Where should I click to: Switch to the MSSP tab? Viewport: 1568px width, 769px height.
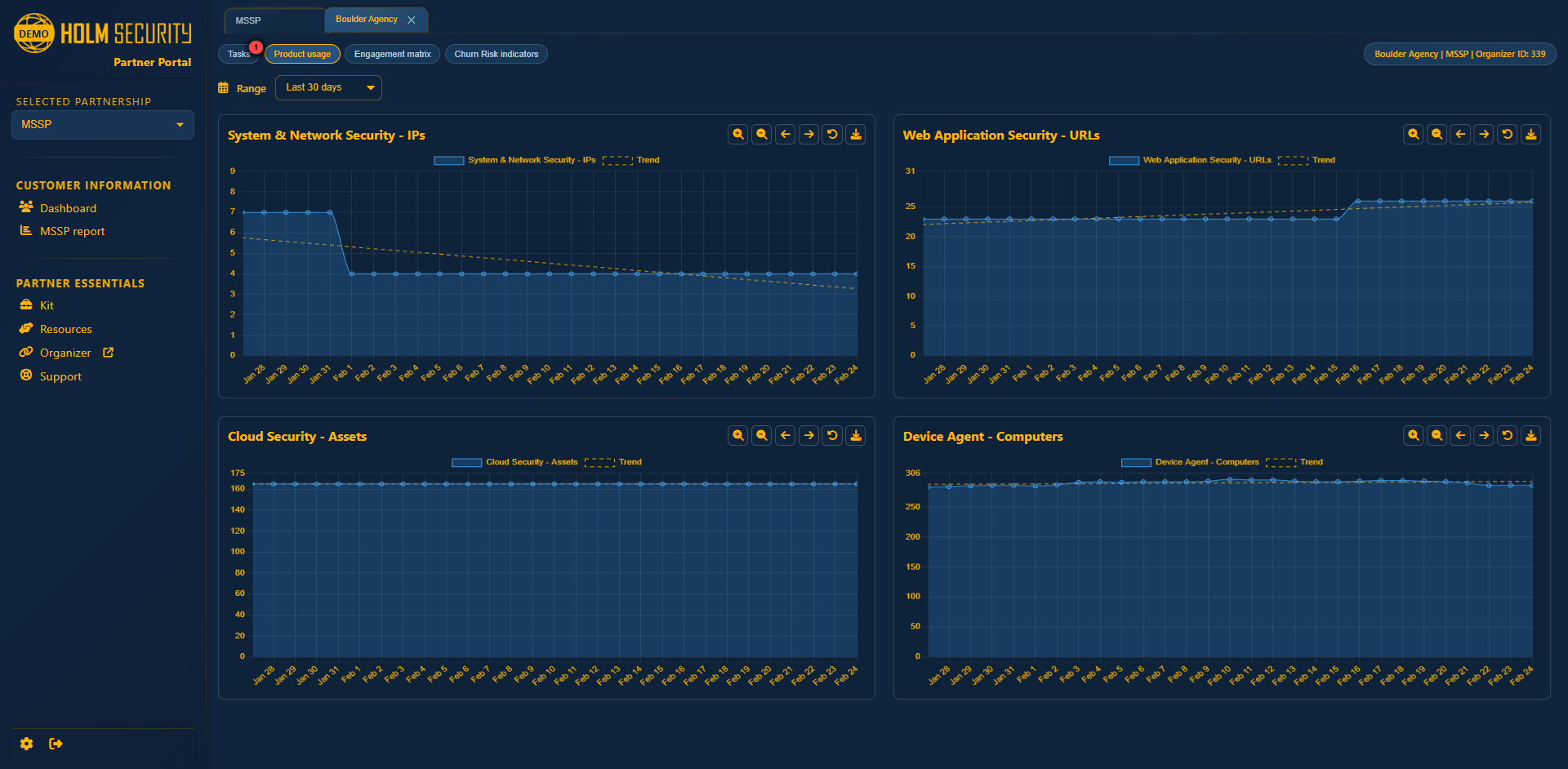[248, 20]
